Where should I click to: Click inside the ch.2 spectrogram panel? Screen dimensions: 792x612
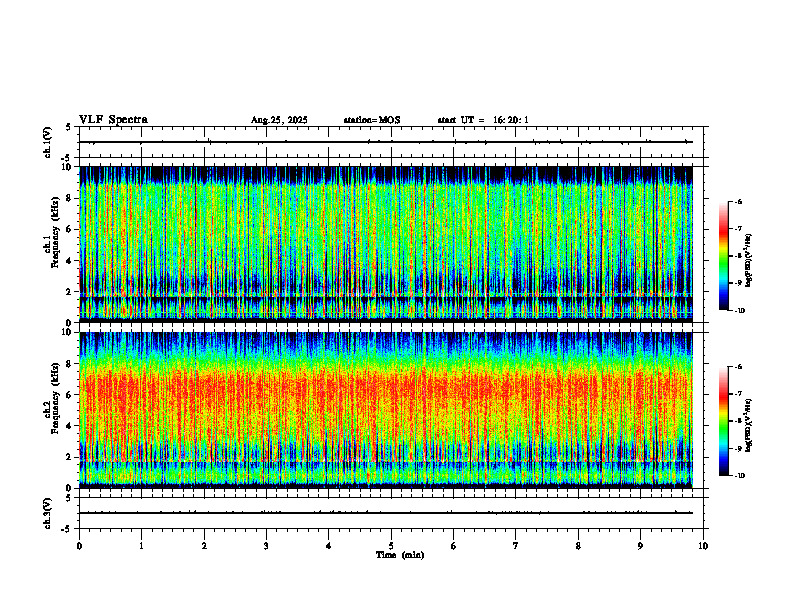(386, 410)
